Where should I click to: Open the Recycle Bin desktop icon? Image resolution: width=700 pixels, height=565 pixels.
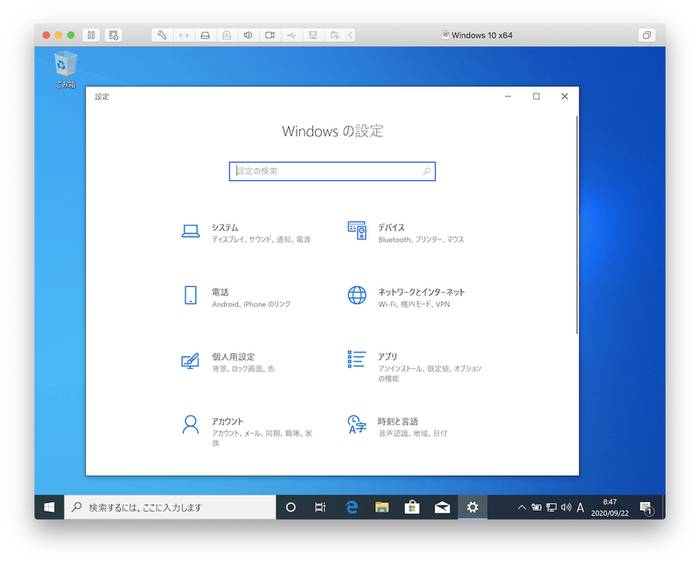click(x=66, y=70)
